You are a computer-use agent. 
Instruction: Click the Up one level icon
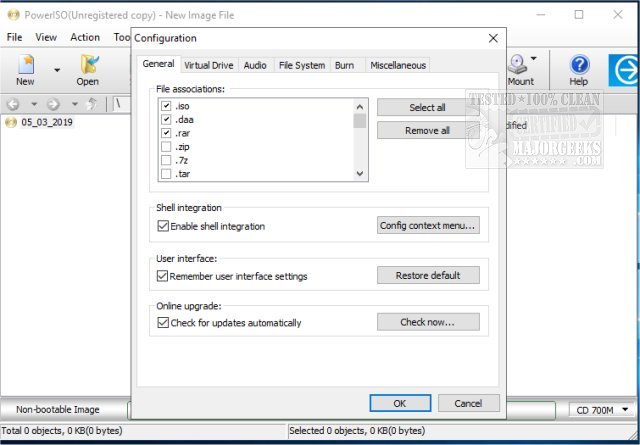[92, 104]
